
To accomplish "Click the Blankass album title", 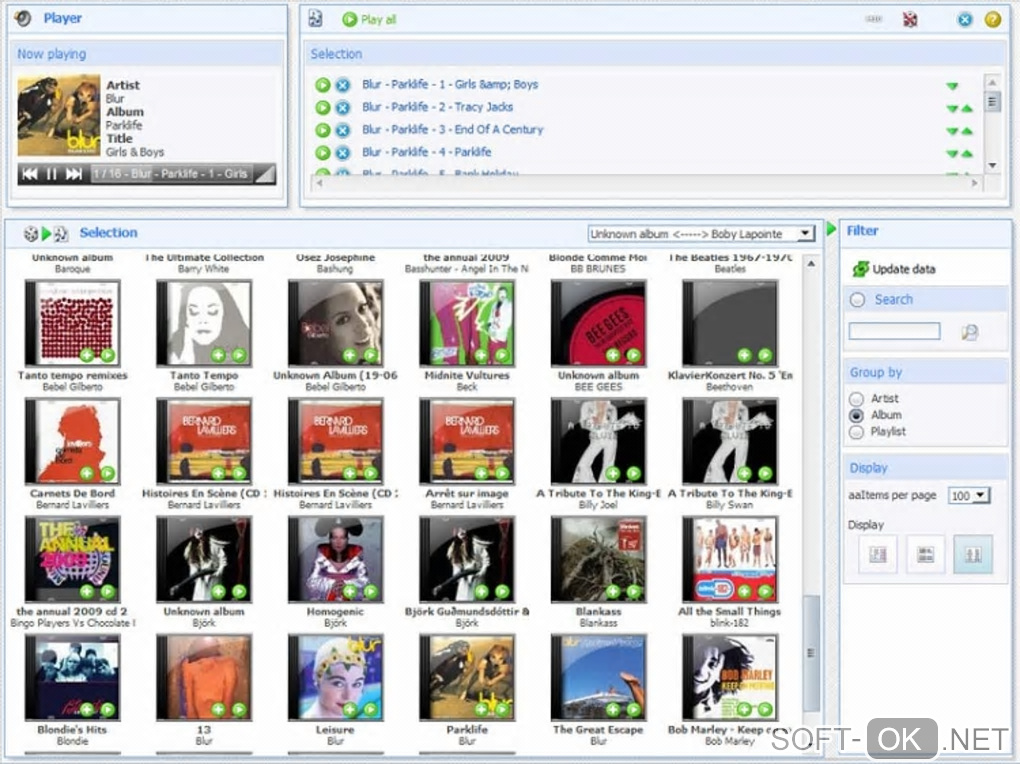I will click(x=598, y=612).
